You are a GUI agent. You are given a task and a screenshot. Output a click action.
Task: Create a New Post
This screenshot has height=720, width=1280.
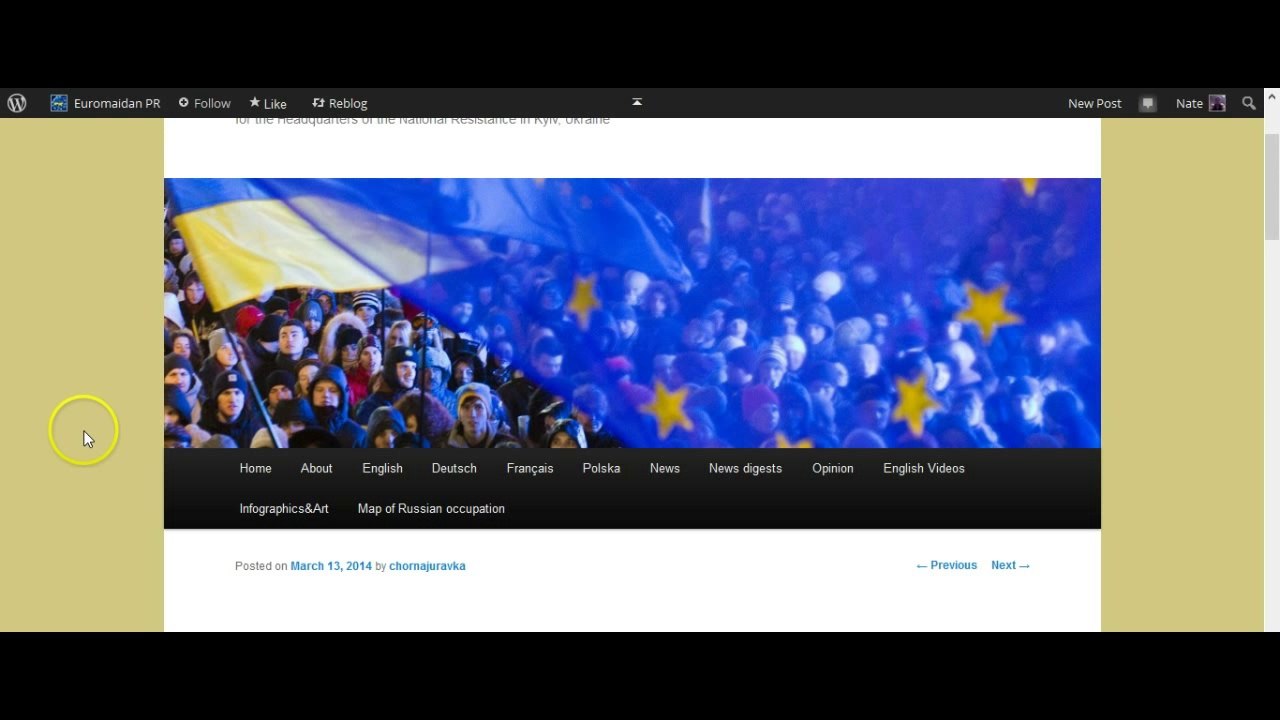click(x=1094, y=103)
